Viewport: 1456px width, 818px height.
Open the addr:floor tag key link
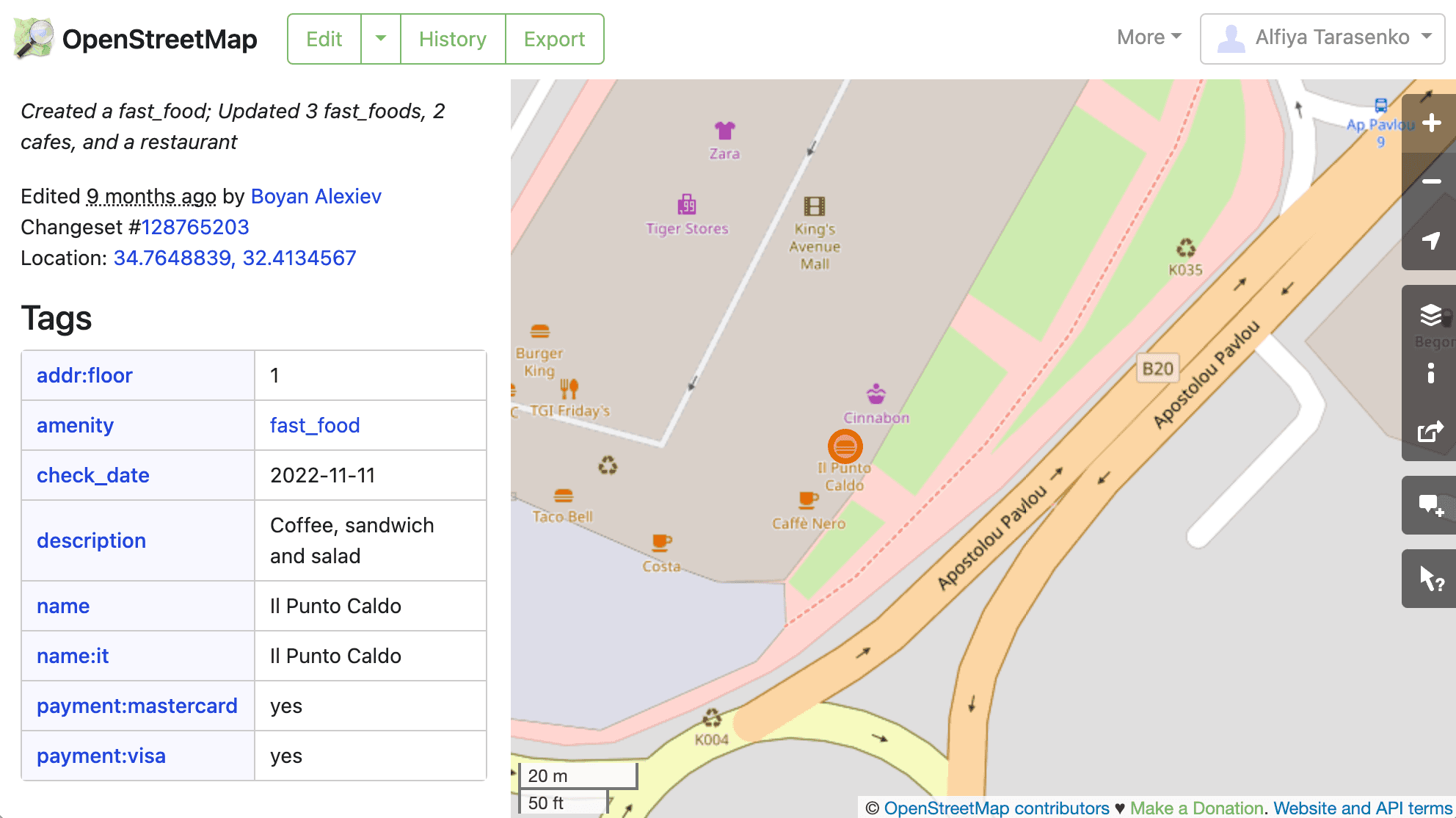pyautogui.click(x=84, y=375)
